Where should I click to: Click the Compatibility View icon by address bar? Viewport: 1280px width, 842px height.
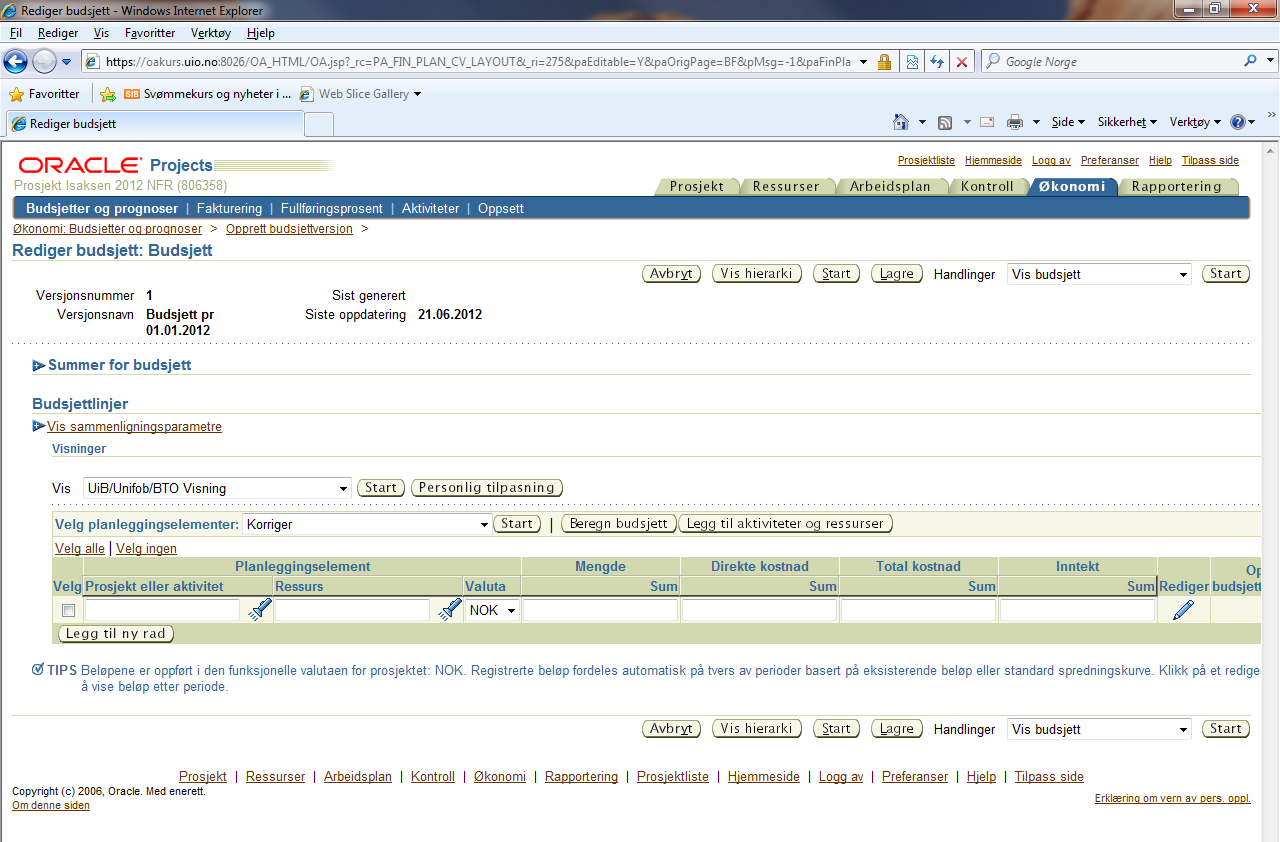coord(912,62)
